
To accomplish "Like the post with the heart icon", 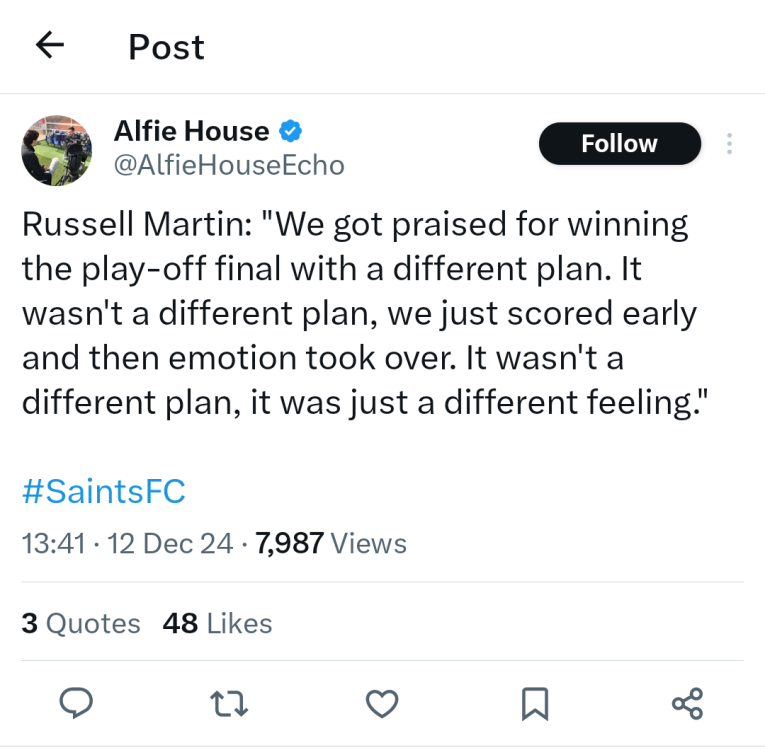I will (x=382, y=704).
